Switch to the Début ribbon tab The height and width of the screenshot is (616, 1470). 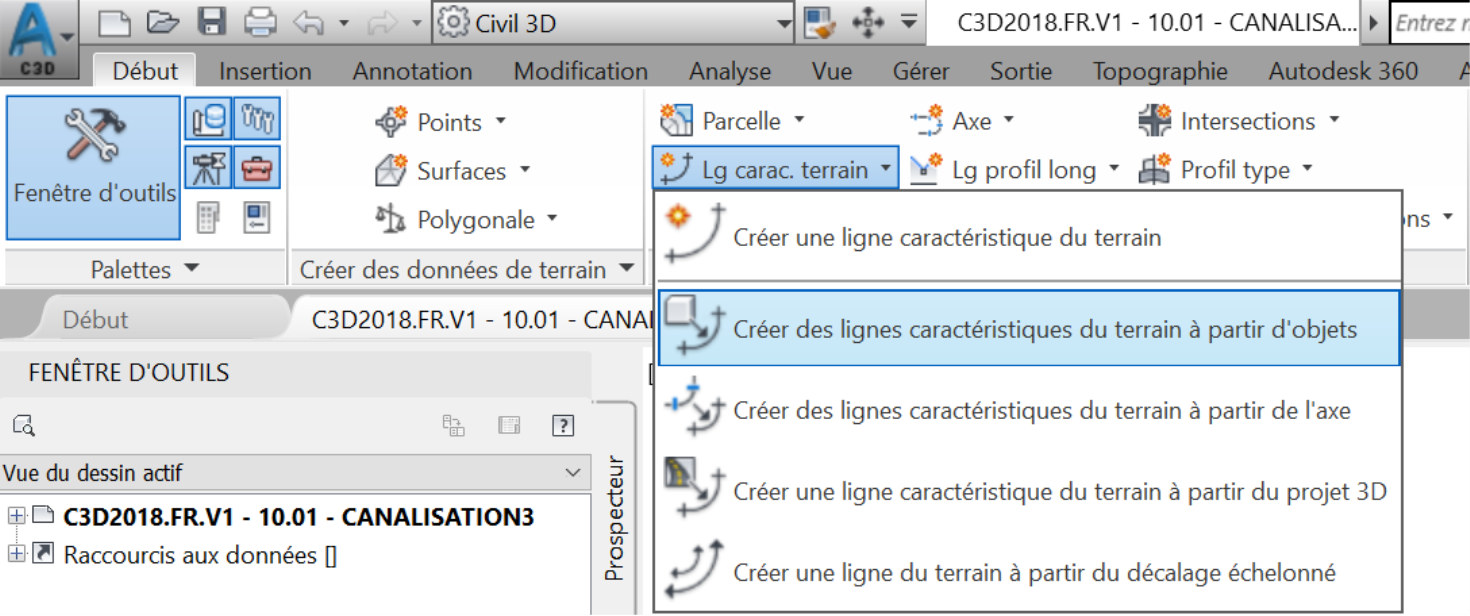click(145, 71)
